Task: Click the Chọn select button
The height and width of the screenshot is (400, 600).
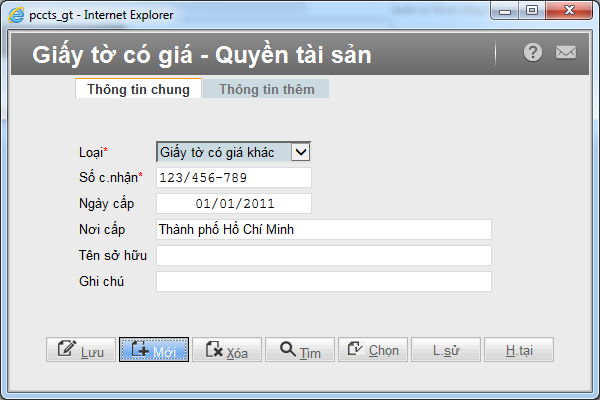Action: click(x=373, y=349)
